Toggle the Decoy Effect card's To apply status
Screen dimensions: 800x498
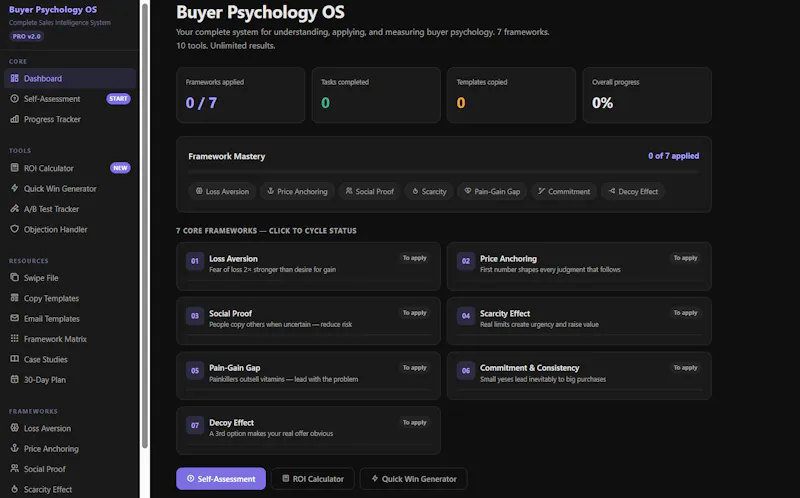pyautogui.click(x=414, y=422)
